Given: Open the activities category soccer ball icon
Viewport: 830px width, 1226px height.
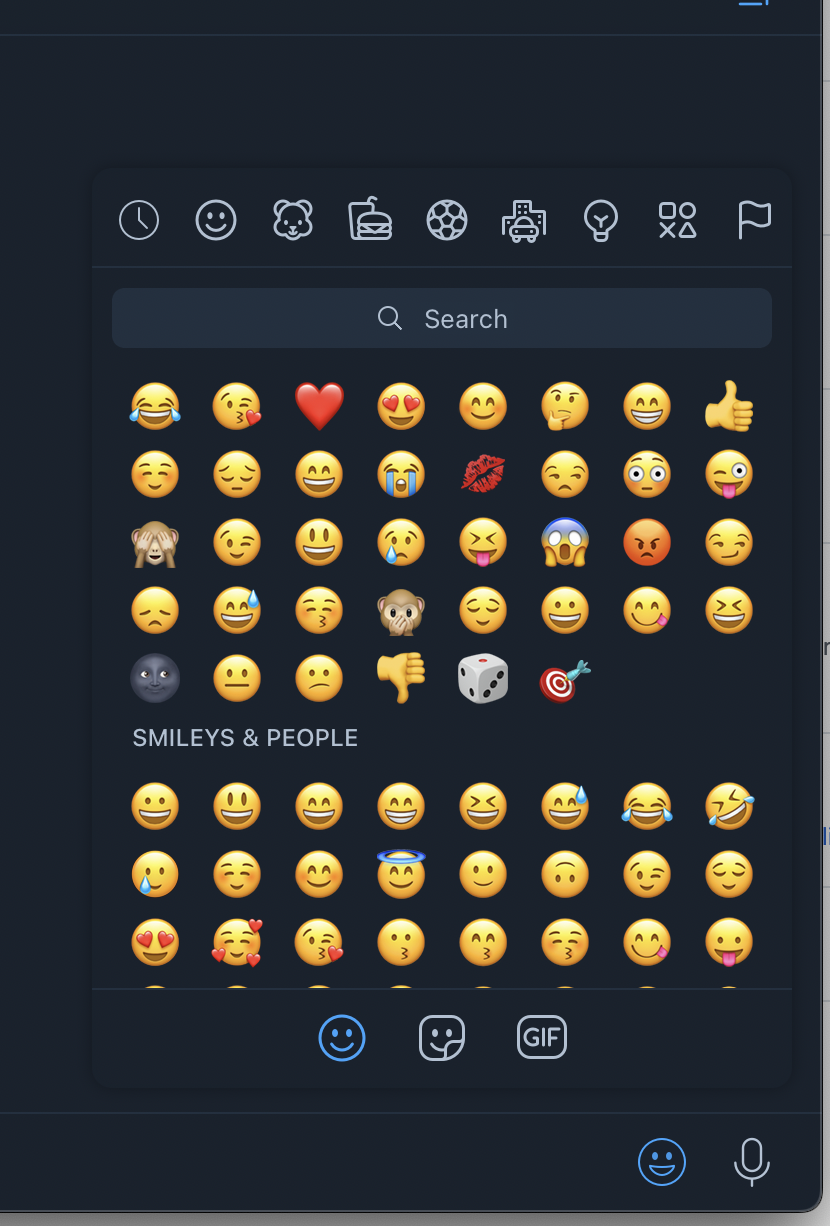Looking at the screenshot, I should tap(447, 220).
